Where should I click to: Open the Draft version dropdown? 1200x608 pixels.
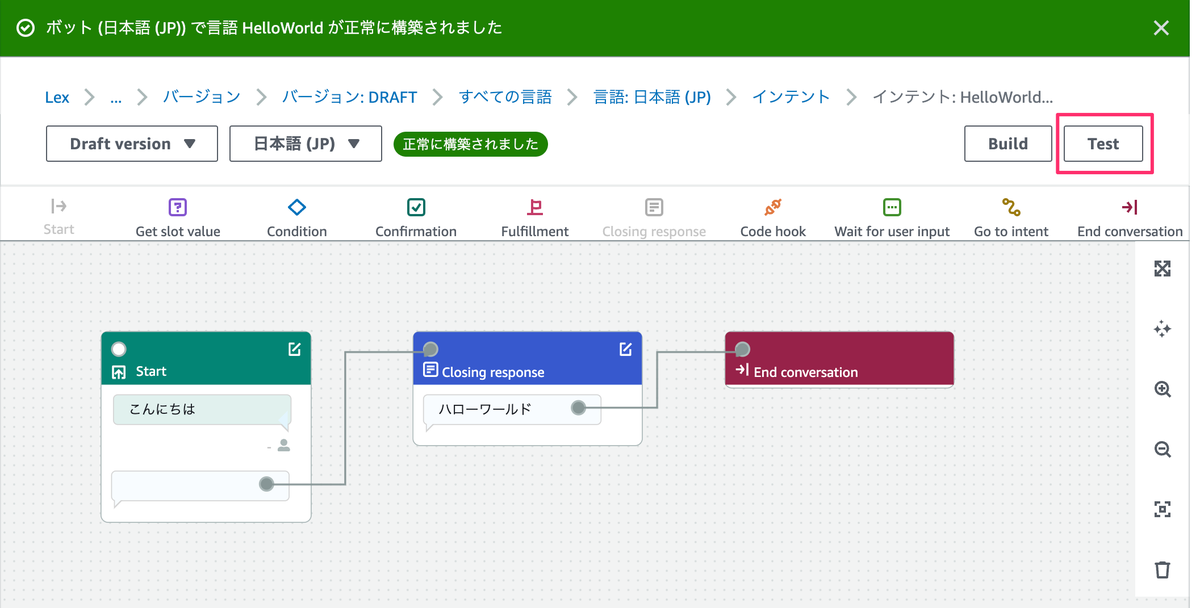[131, 143]
